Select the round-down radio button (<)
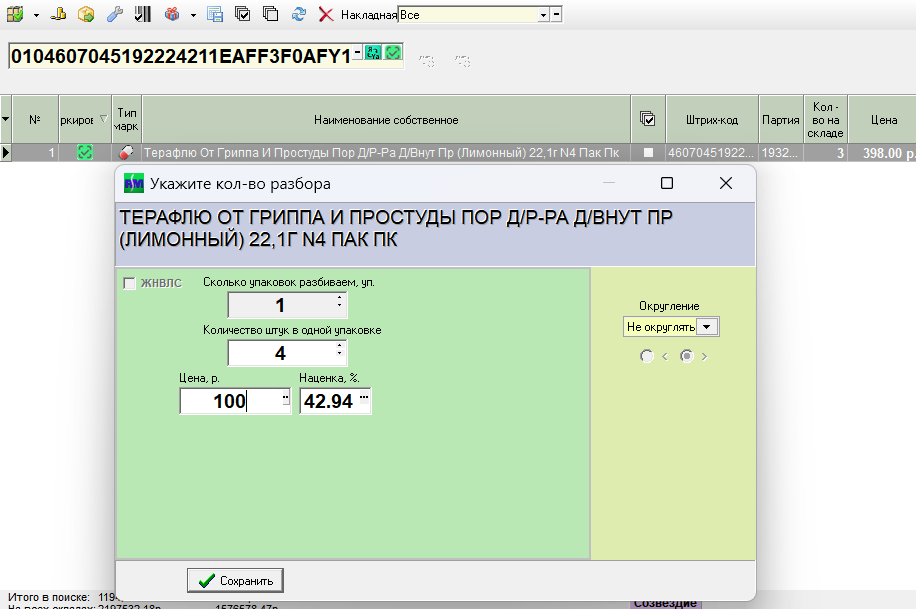Image resolution: width=916 pixels, height=609 pixels. 647,356
